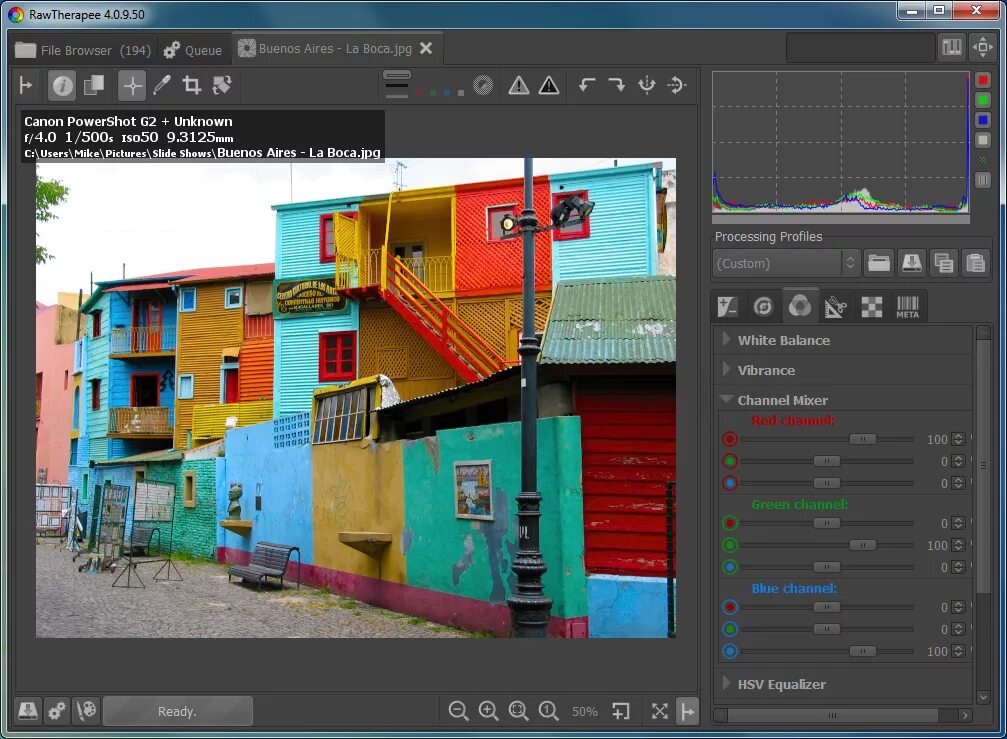
Task: Select the straighten/rotate tool
Action: [222, 86]
